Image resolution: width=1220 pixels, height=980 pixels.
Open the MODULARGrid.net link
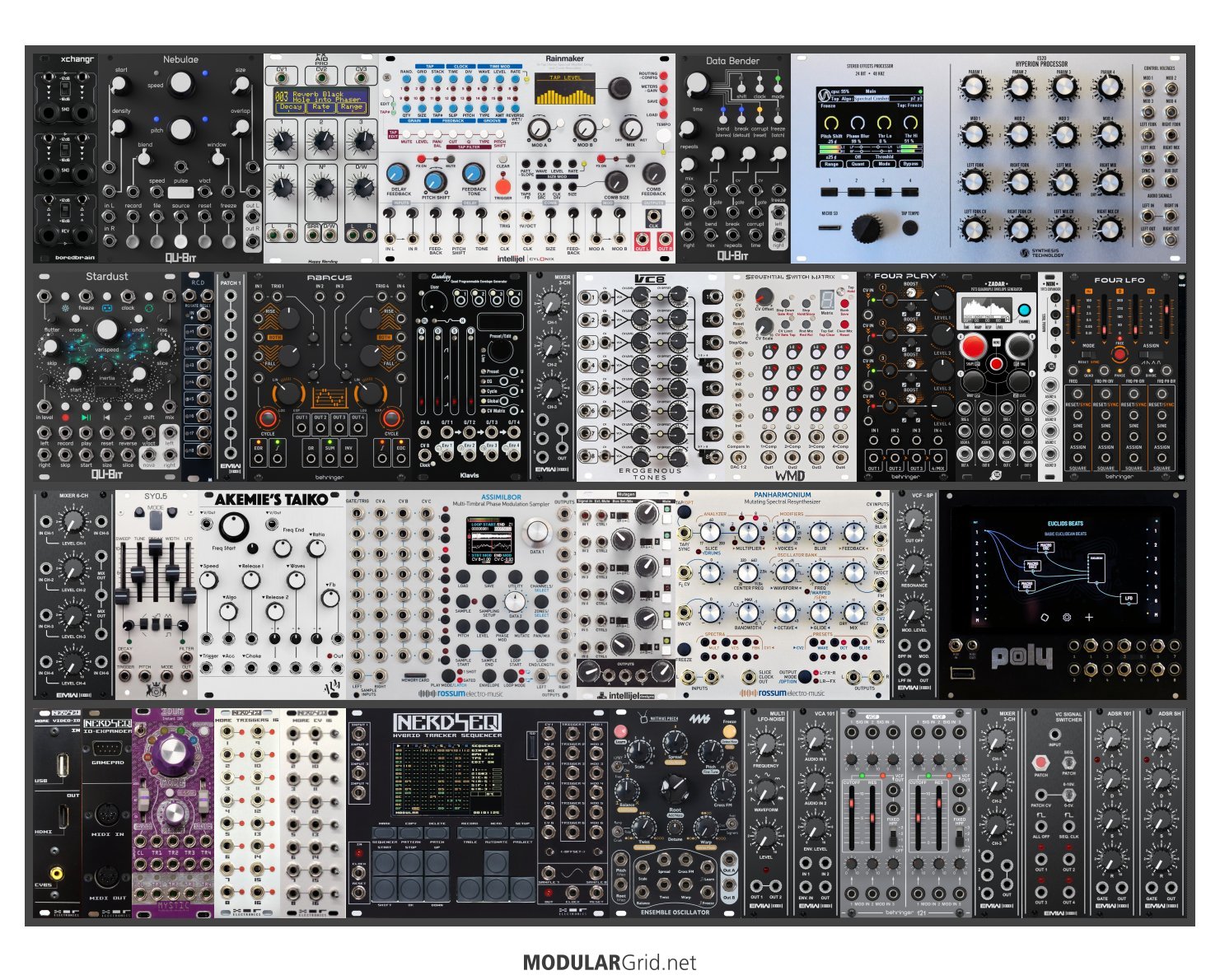pyautogui.click(x=610, y=963)
